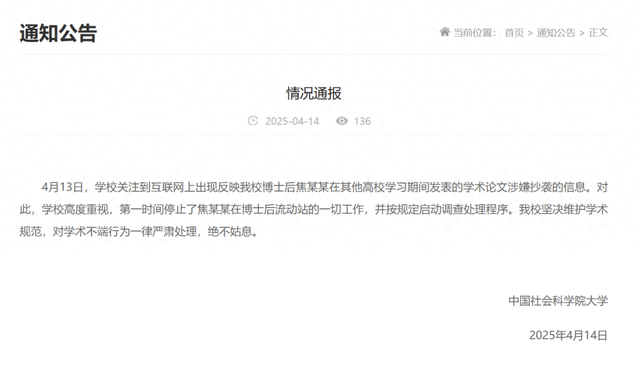Click the signature 中国社会科学院大学
Screen dimensions: 640x366
coord(558,301)
